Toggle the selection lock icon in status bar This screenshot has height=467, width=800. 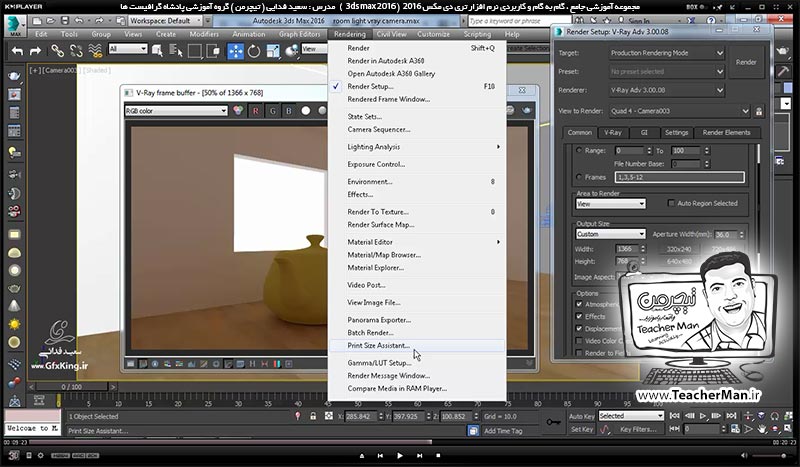tap(313, 416)
